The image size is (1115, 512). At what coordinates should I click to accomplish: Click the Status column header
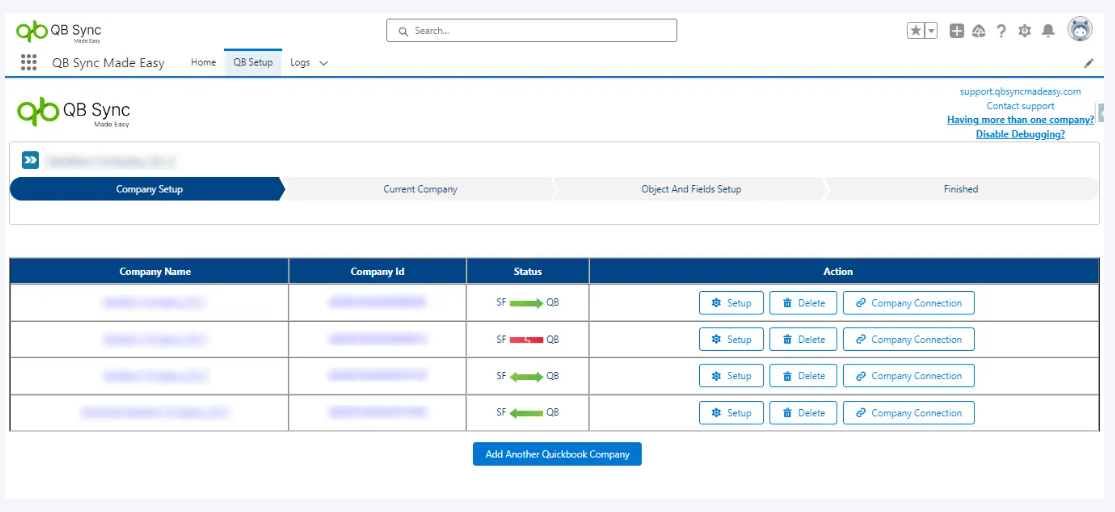(528, 272)
